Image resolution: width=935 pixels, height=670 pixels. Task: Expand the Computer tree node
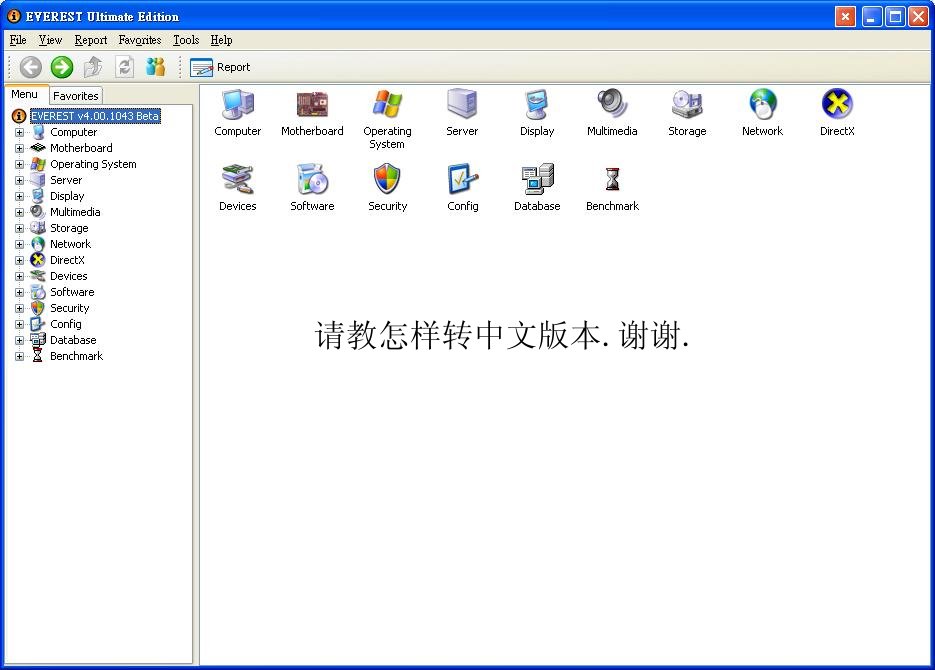(19, 132)
